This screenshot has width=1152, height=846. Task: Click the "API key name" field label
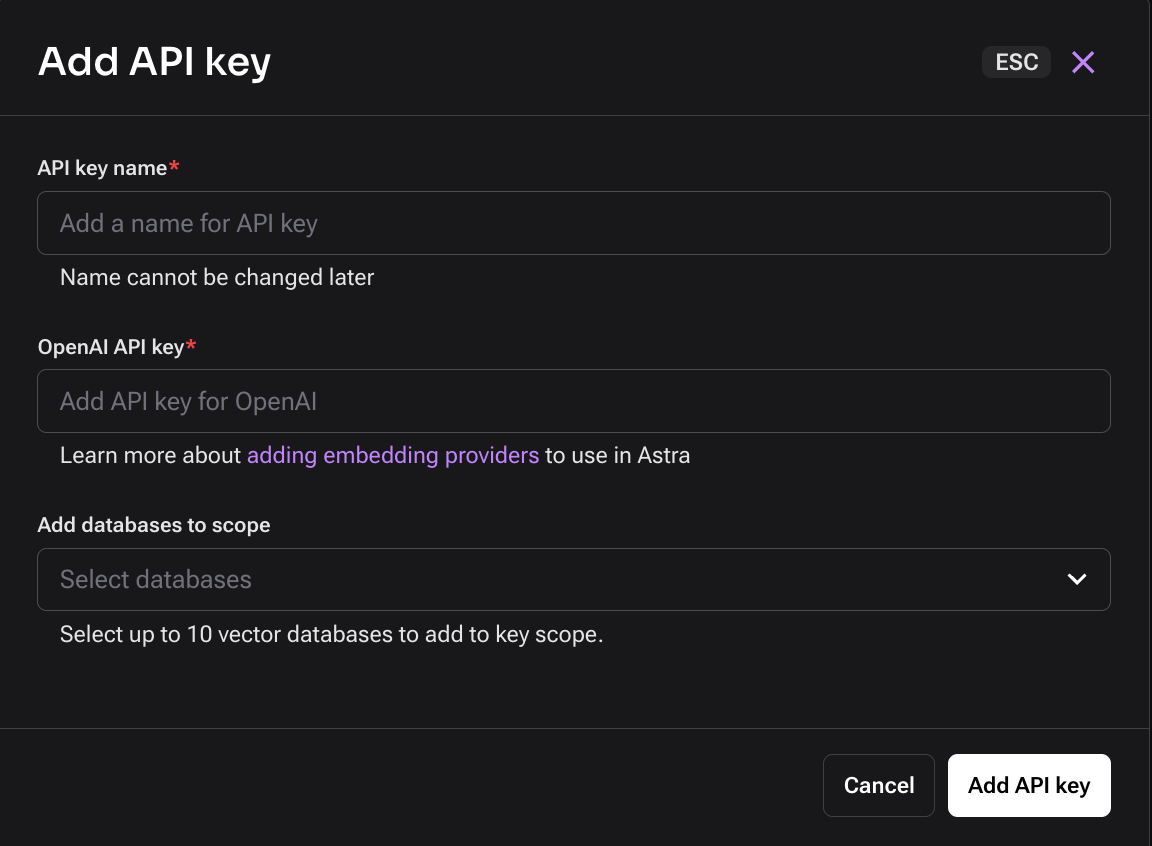[x=102, y=168]
